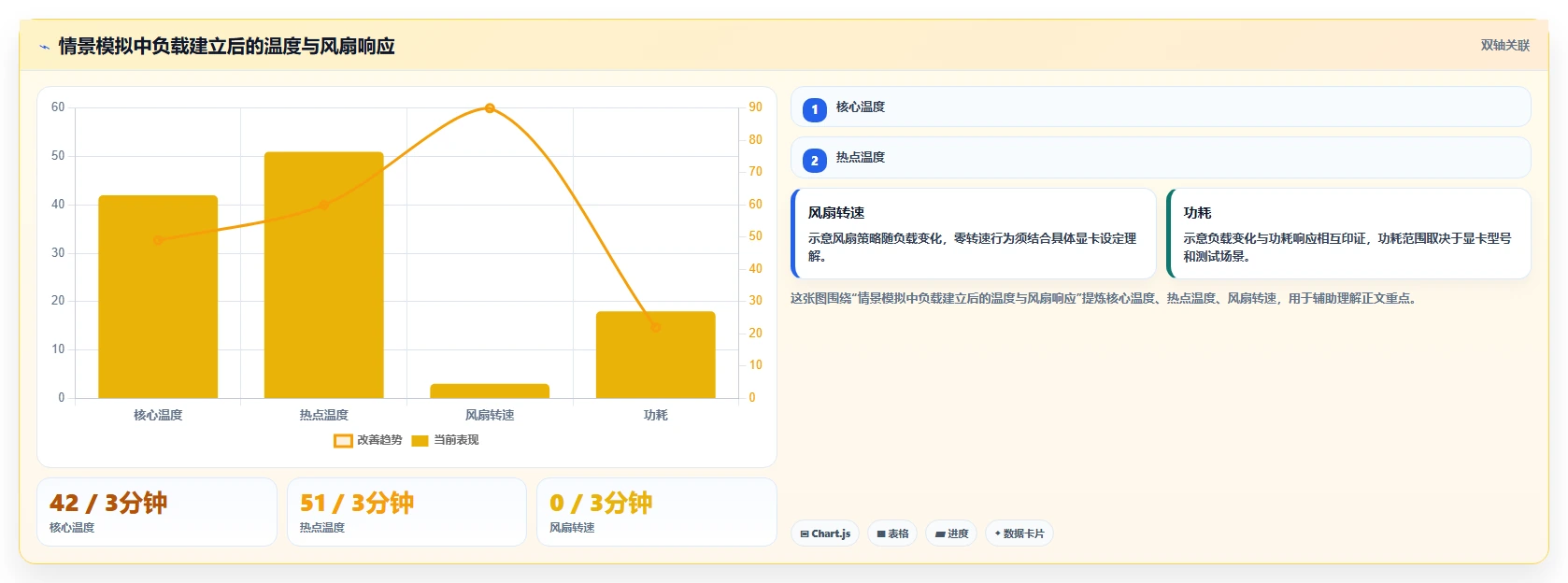Click the 0 / 3分钟 stat card
This screenshot has width=1568, height=583.
point(657,512)
